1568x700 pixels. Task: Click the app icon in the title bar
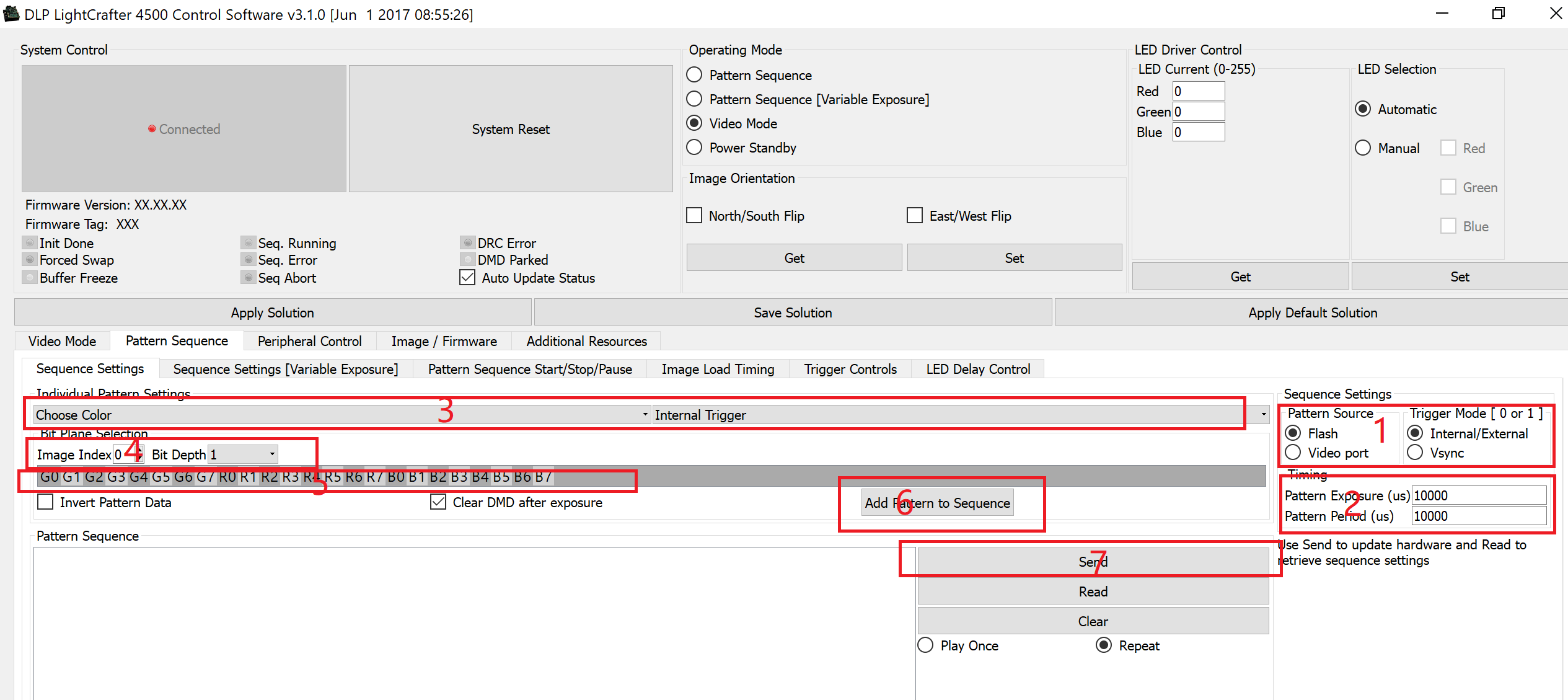click(x=12, y=14)
